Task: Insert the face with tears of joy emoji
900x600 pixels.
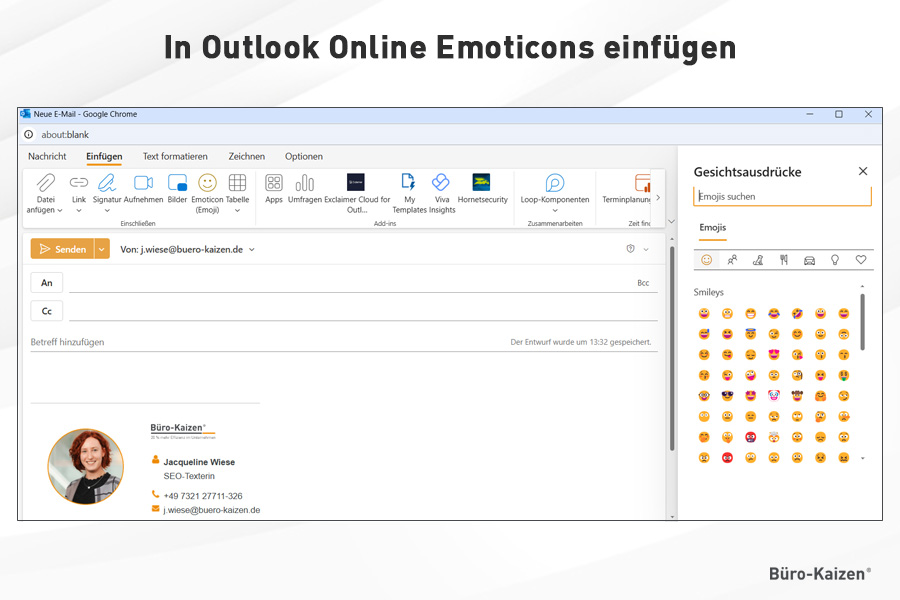Action: pyautogui.click(x=774, y=313)
